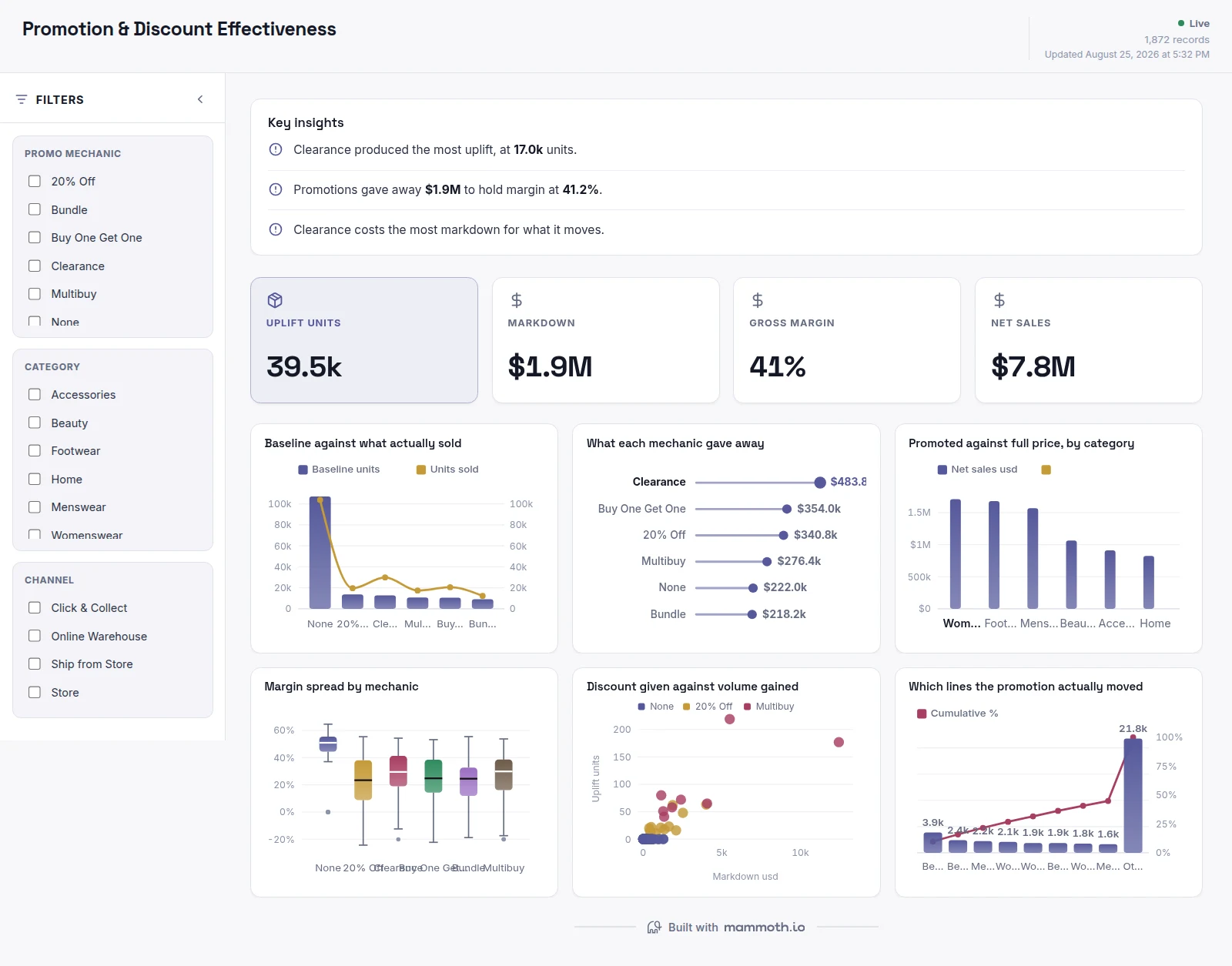Image resolution: width=1232 pixels, height=966 pixels.
Task: Click info icon beside margin insight
Action: point(276,189)
